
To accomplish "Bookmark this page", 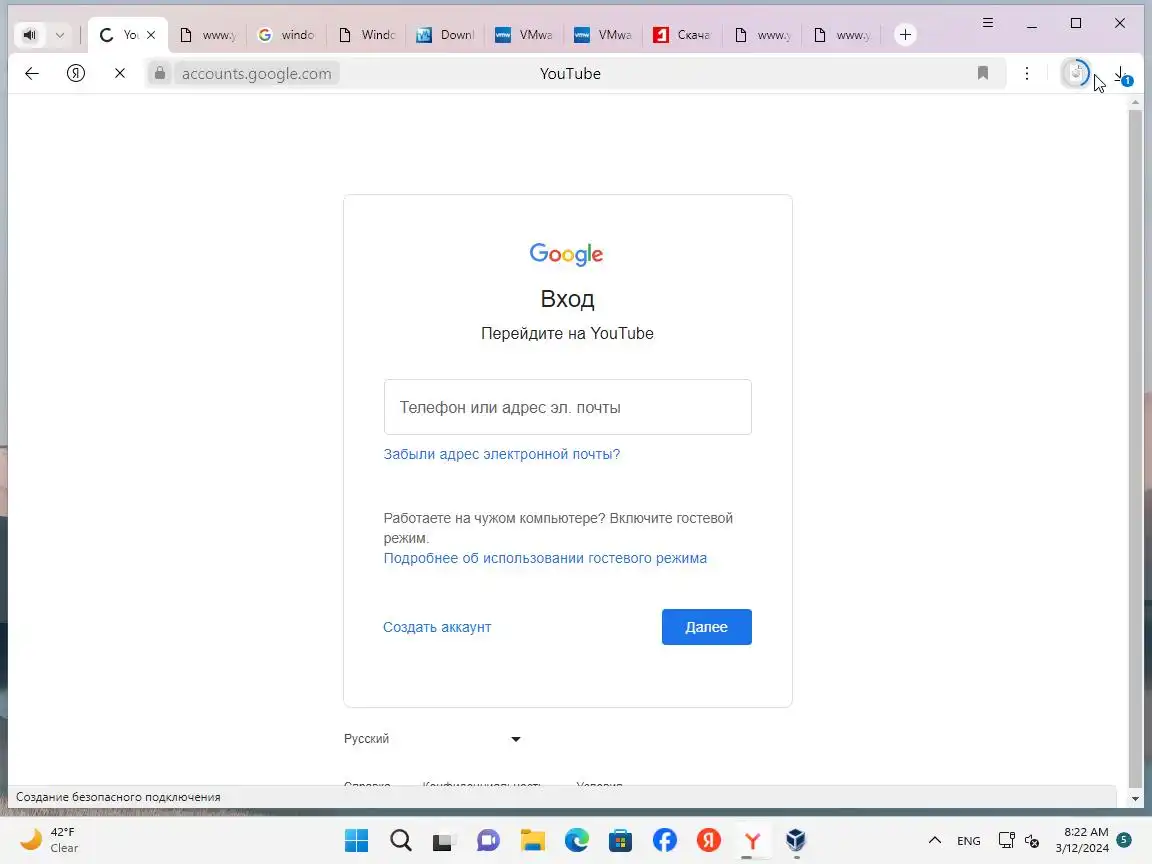I will (x=983, y=73).
